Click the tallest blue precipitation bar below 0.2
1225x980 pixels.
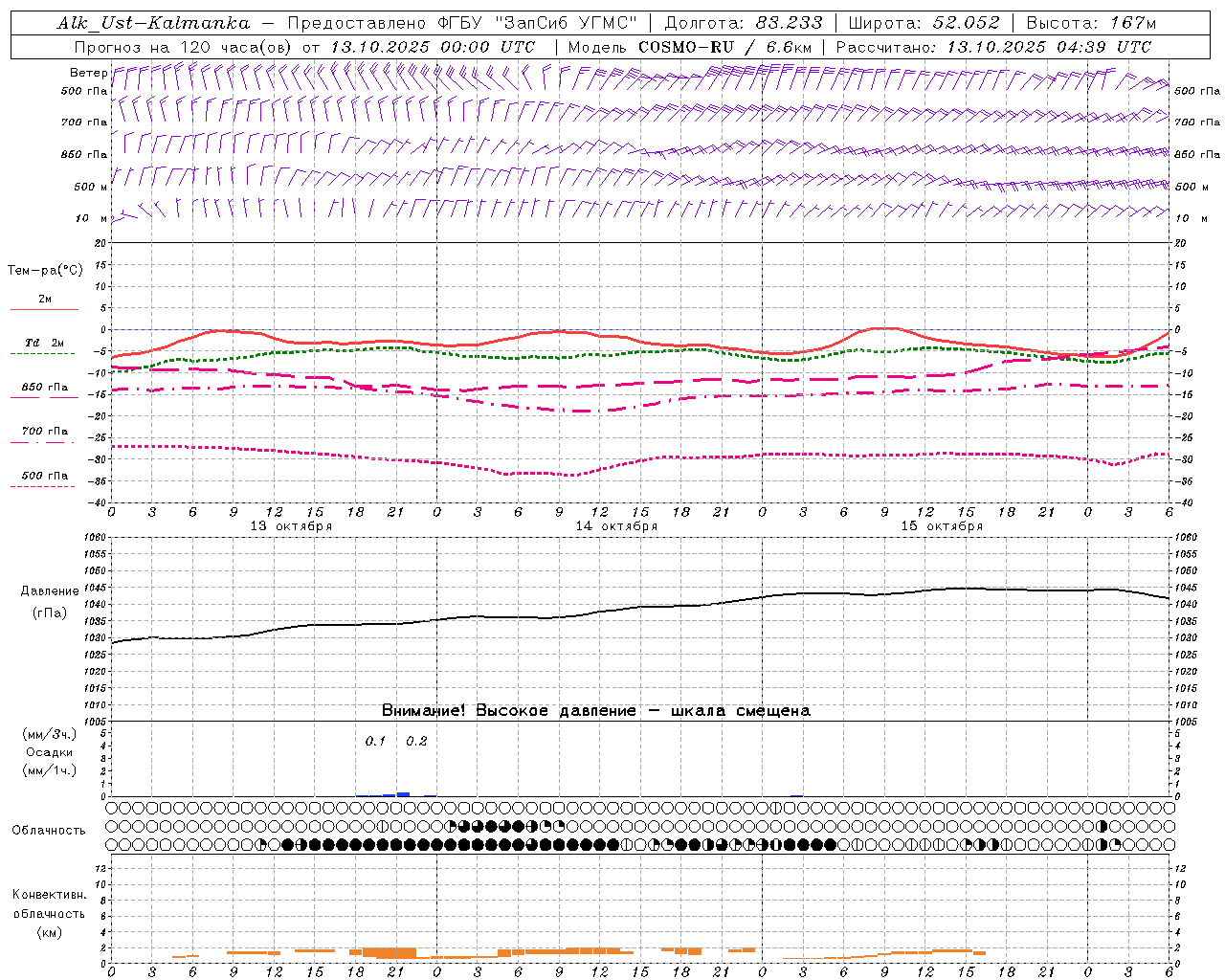(403, 794)
